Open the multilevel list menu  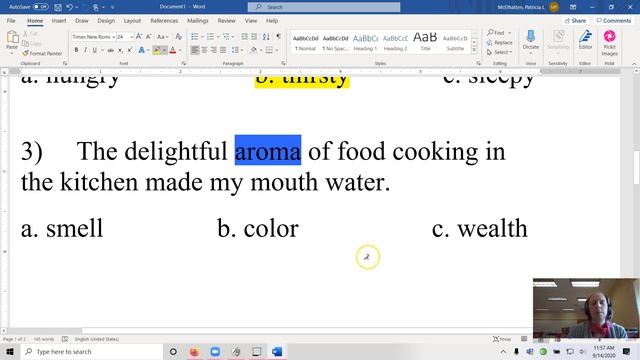227,37
